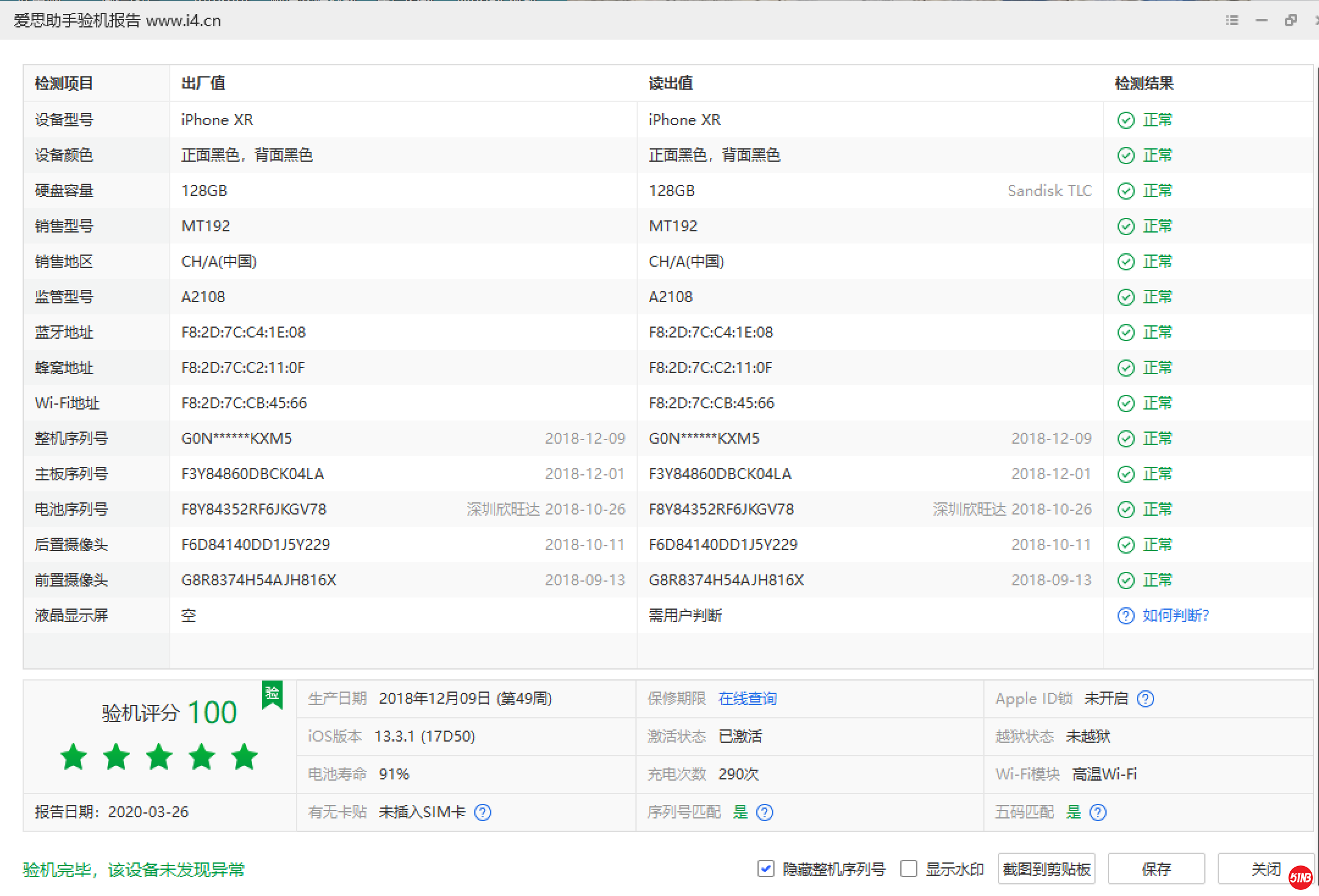This screenshot has width=1319, height=896.
Task: Click the help icon next to 序列号匹配
Action: pyautogui.click(x=765, y=812)
